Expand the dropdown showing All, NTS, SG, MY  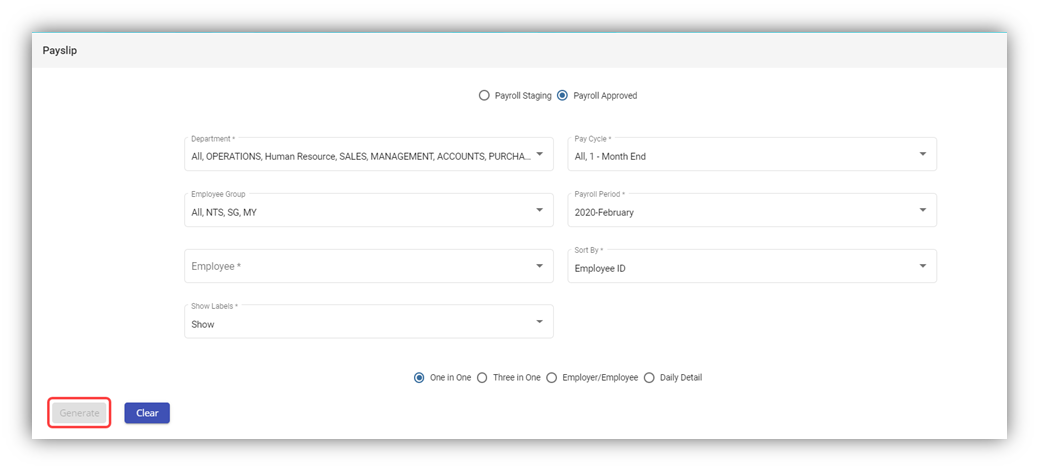pyautogui.click(x=360, y=211)
